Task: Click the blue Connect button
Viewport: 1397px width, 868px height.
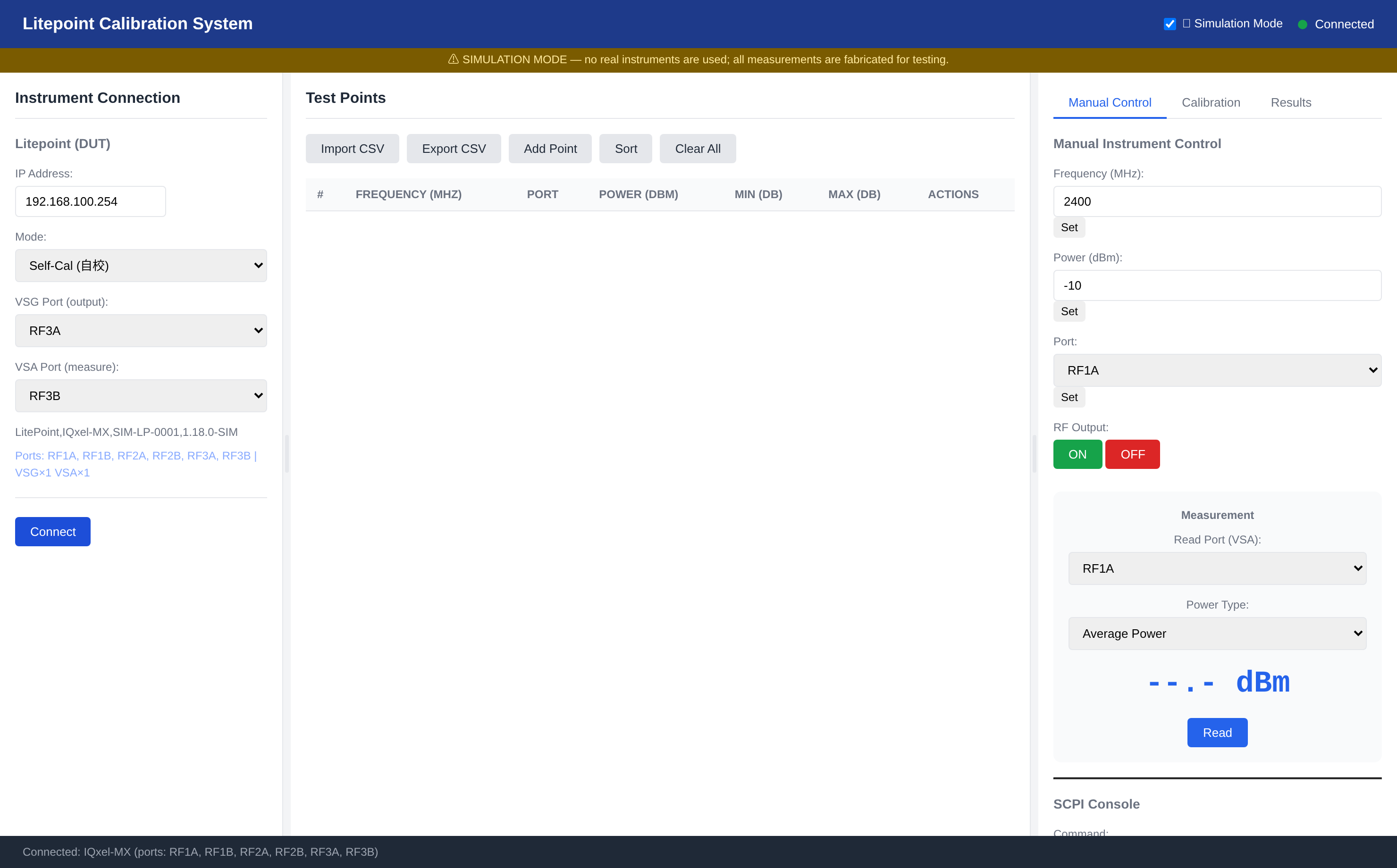Action: (53, 532)
